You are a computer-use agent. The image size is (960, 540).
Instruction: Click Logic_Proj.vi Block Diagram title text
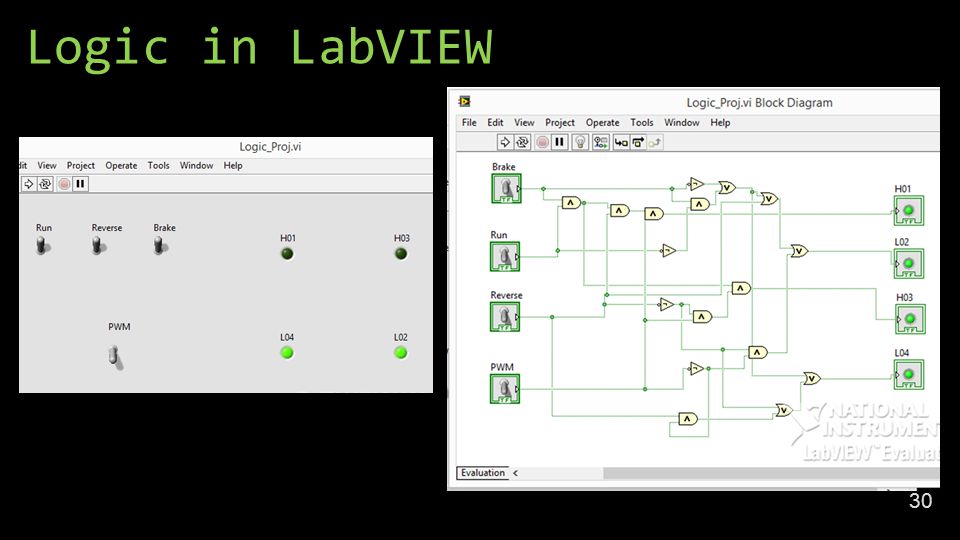pyautogui.click(x=759, y=103)
